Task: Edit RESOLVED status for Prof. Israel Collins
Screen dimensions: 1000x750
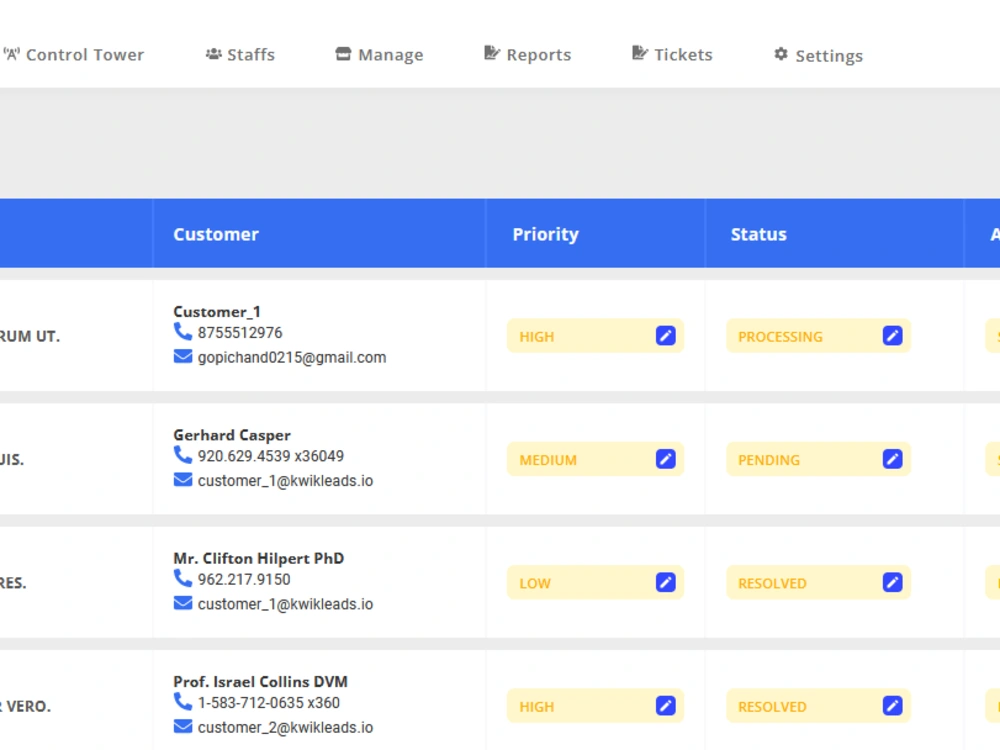Action: tap(892, 705)
